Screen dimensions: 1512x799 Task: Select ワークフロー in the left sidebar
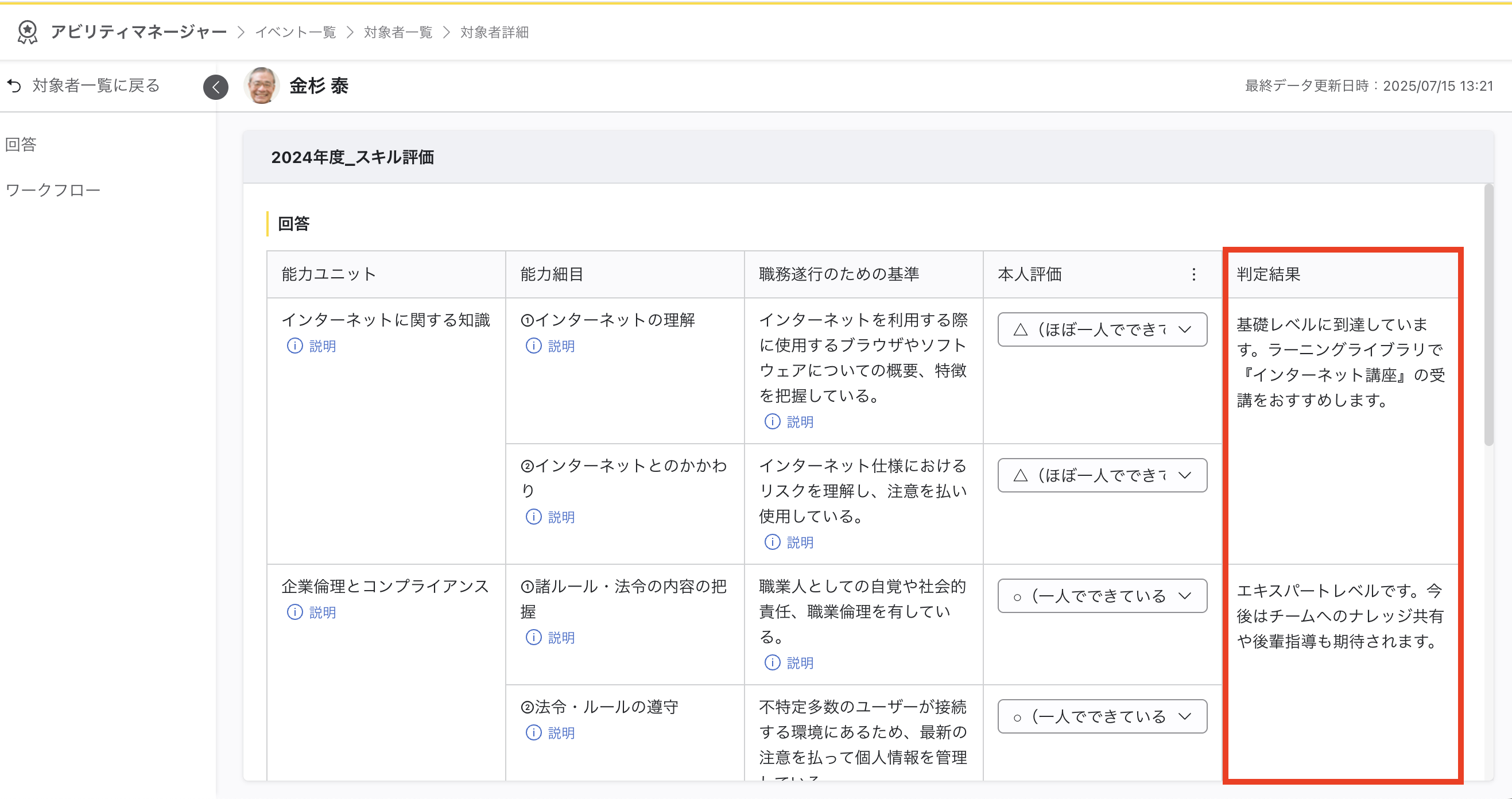point(53,190)
